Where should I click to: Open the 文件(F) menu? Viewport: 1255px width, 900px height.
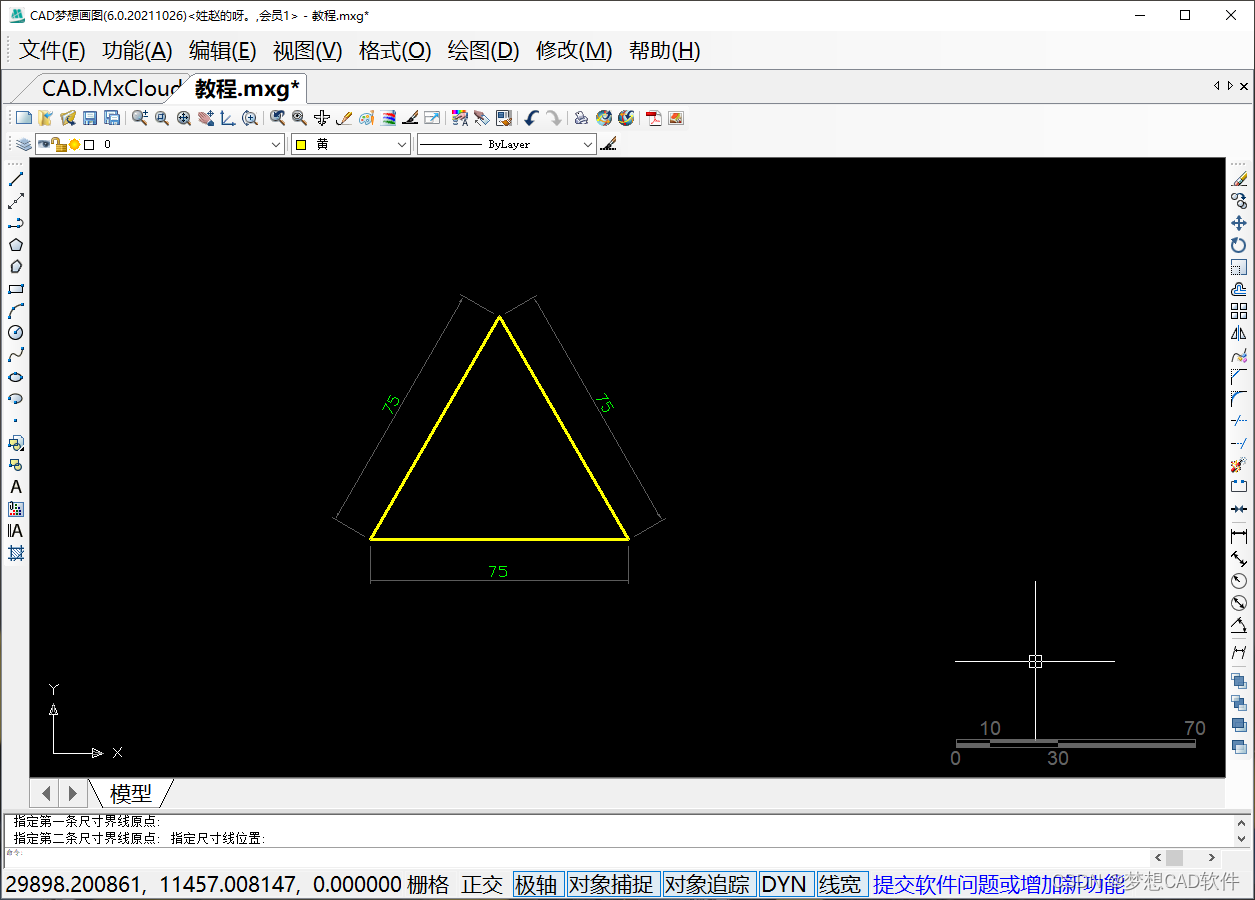click(x=52, y=51)
